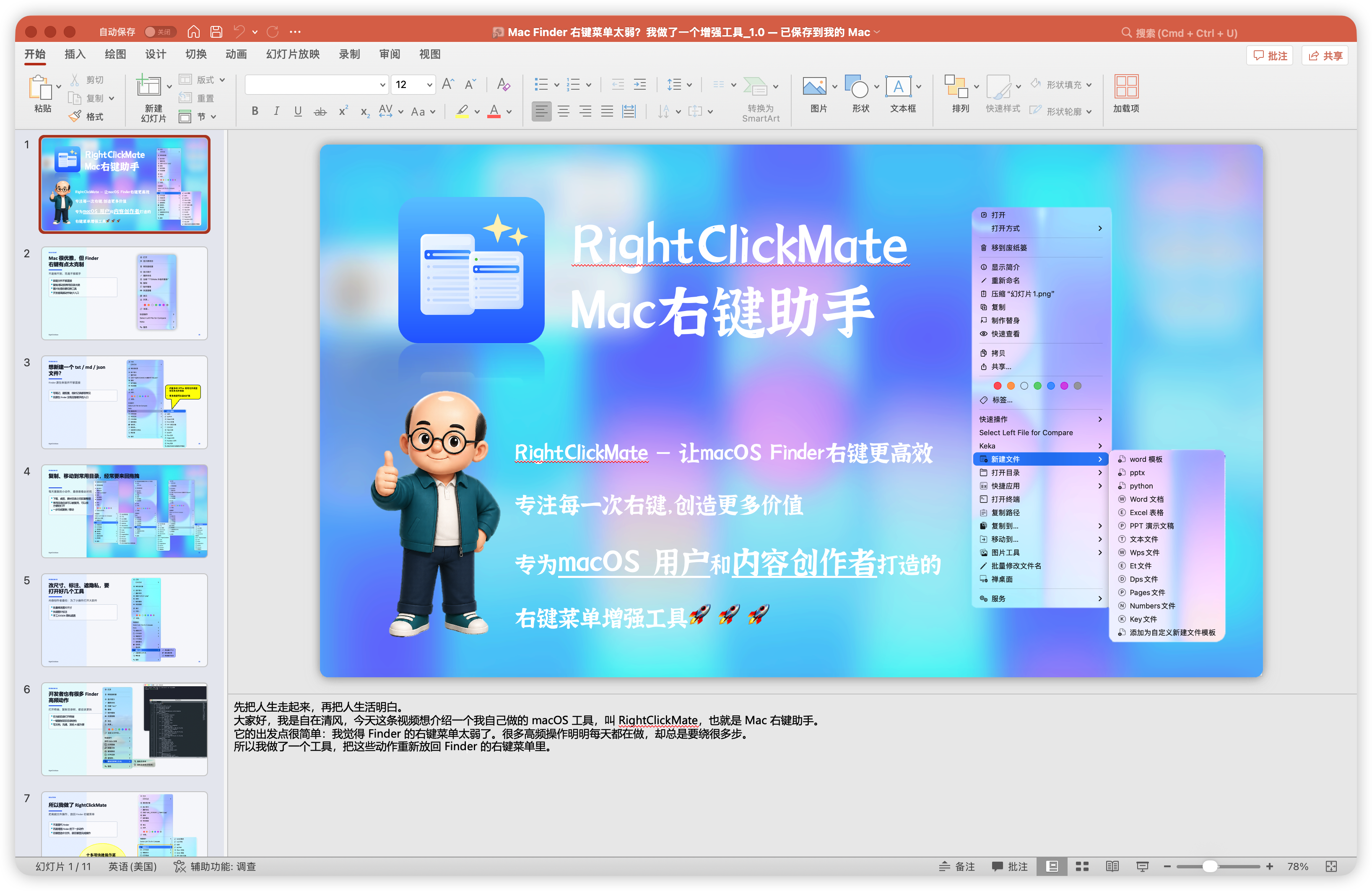Switch to slide sorter view

(x=1082, y=866)
